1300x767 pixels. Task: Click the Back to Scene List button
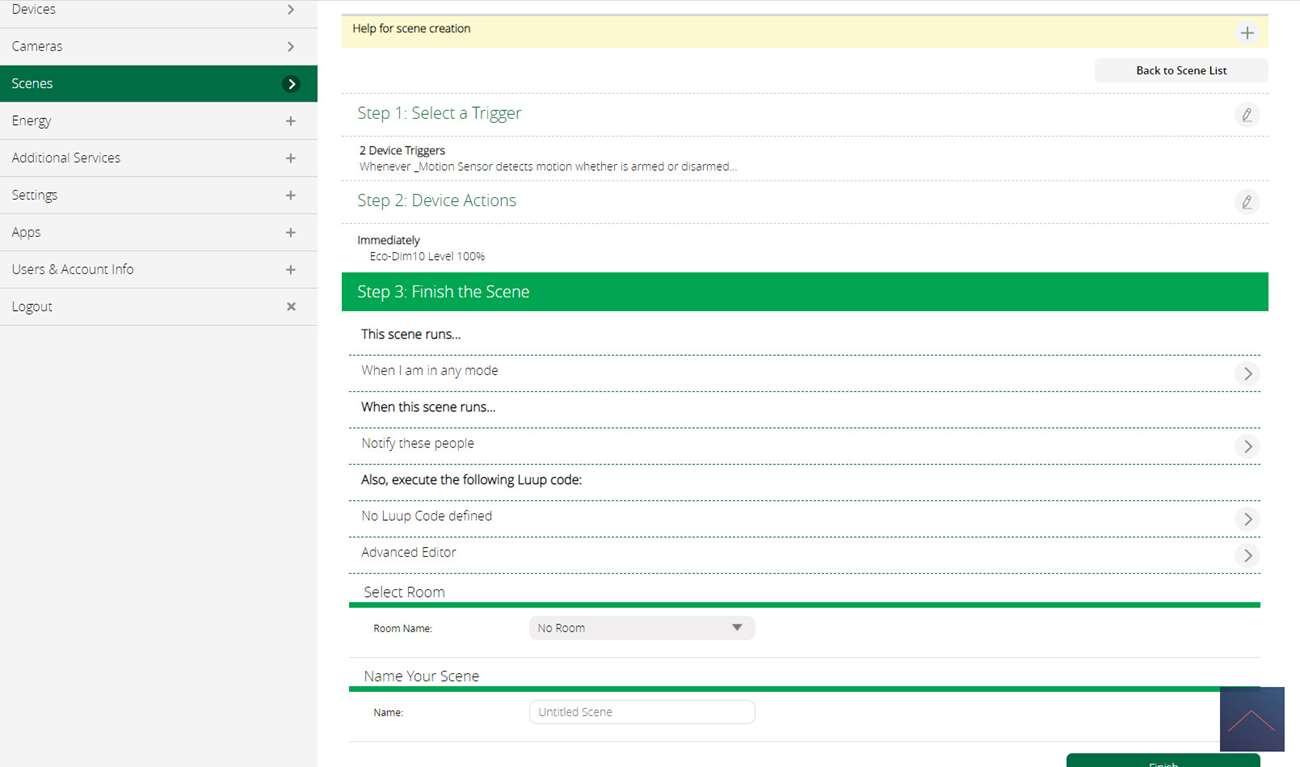tap(1181, 71)
